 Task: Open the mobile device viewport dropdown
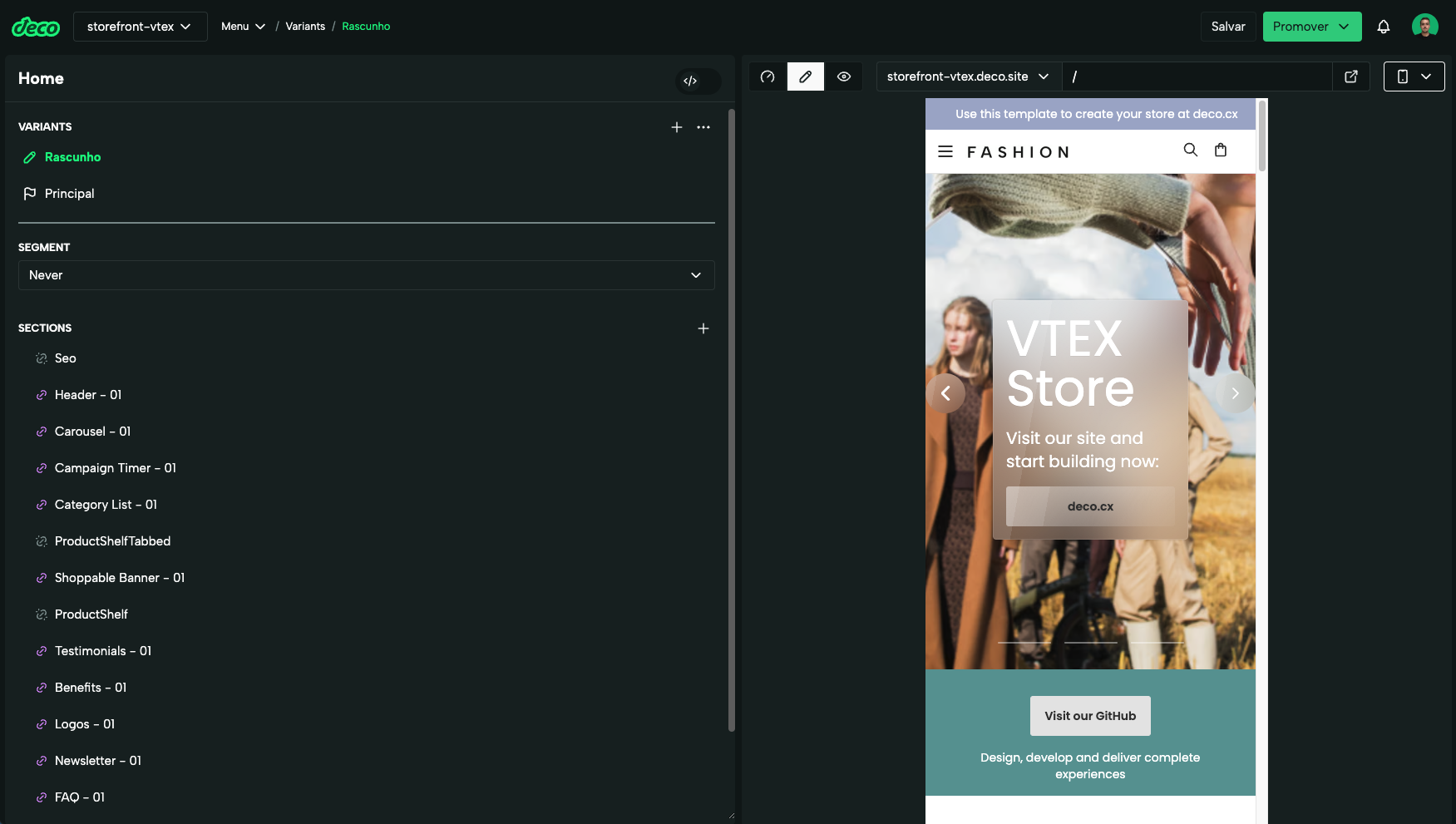1414,76
